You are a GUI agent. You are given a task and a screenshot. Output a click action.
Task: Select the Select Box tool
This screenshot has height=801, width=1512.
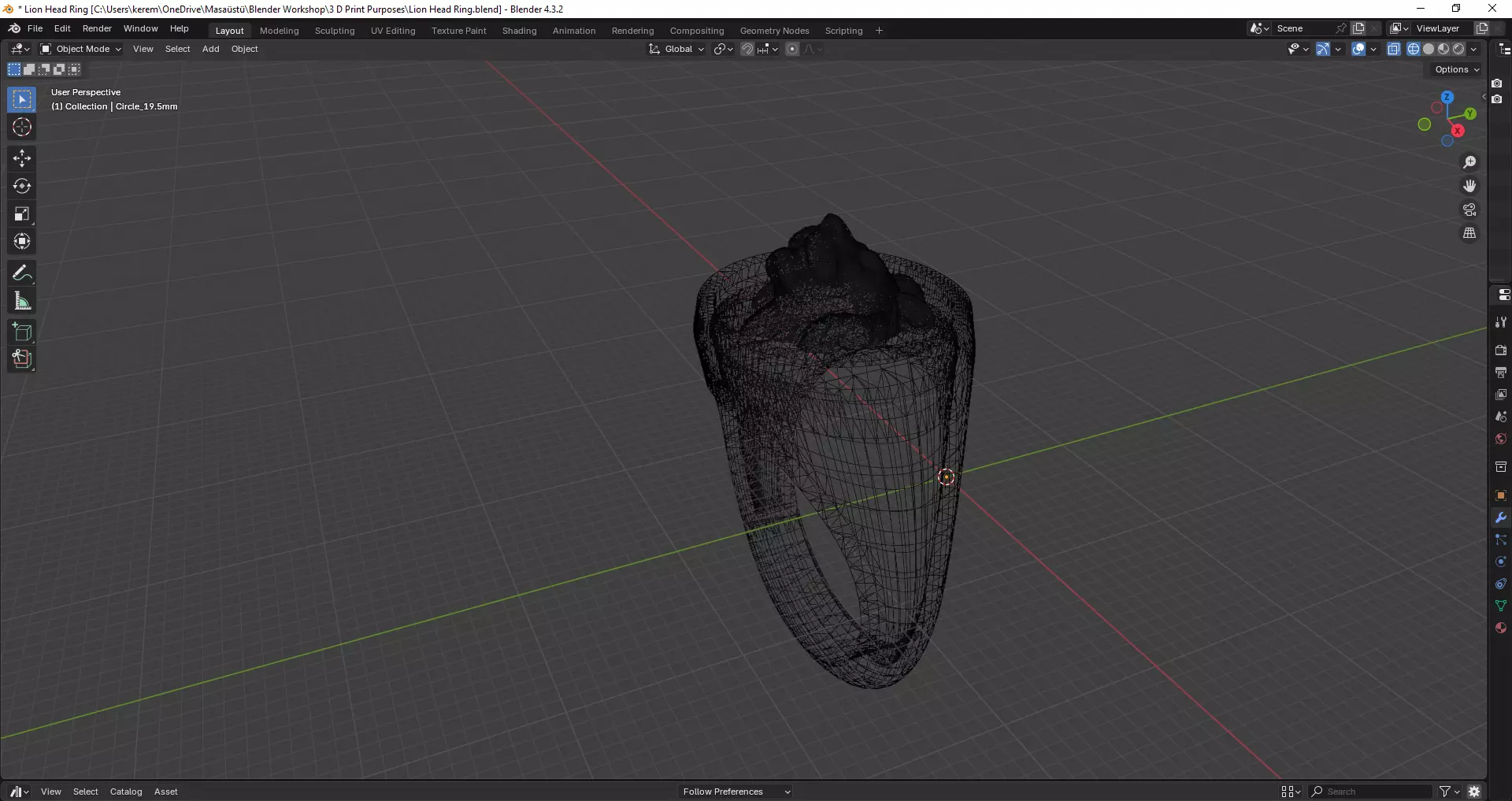22,99
